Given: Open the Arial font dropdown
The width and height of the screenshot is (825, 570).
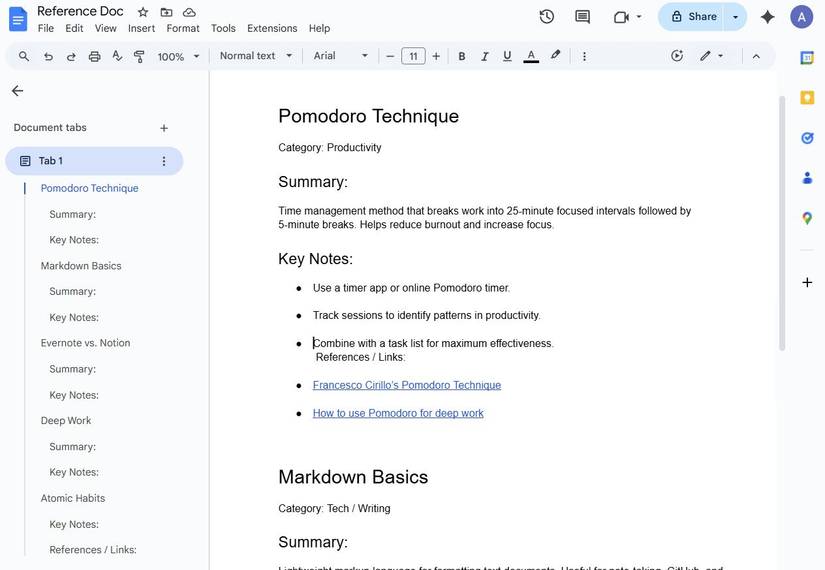Looking at the screenshot, I should [340, 56].
